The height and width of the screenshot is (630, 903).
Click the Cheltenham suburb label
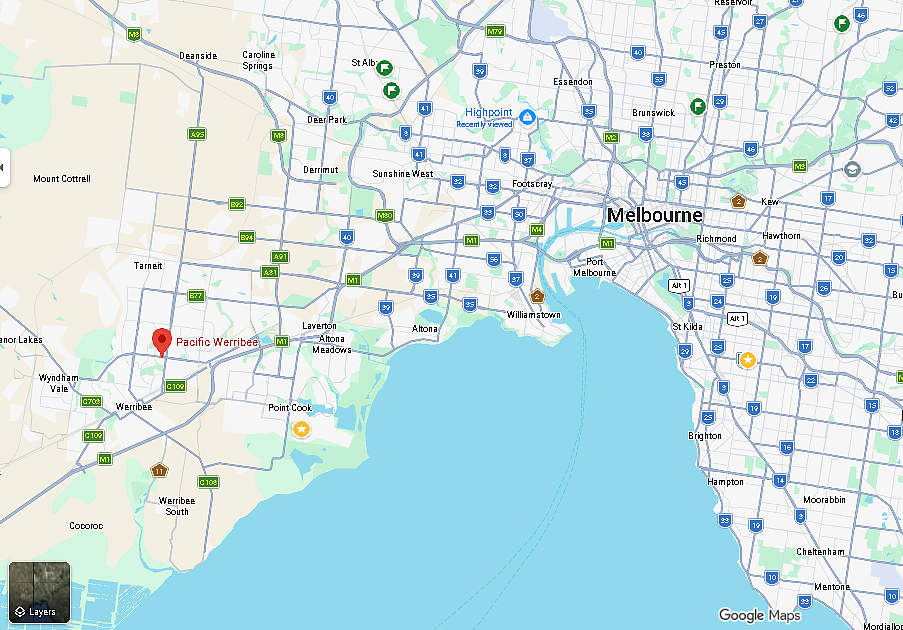click(x=820, y=552)
